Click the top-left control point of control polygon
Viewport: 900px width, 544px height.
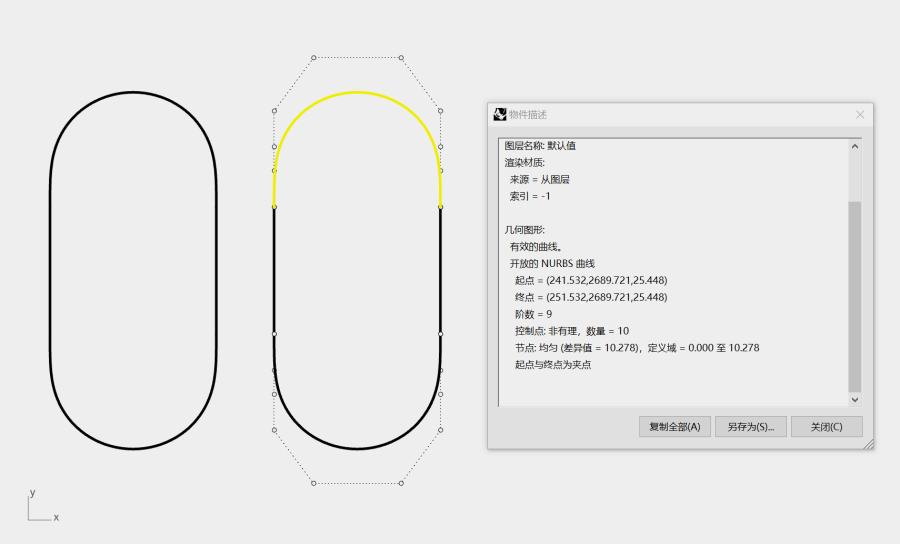tap(314, 57)
